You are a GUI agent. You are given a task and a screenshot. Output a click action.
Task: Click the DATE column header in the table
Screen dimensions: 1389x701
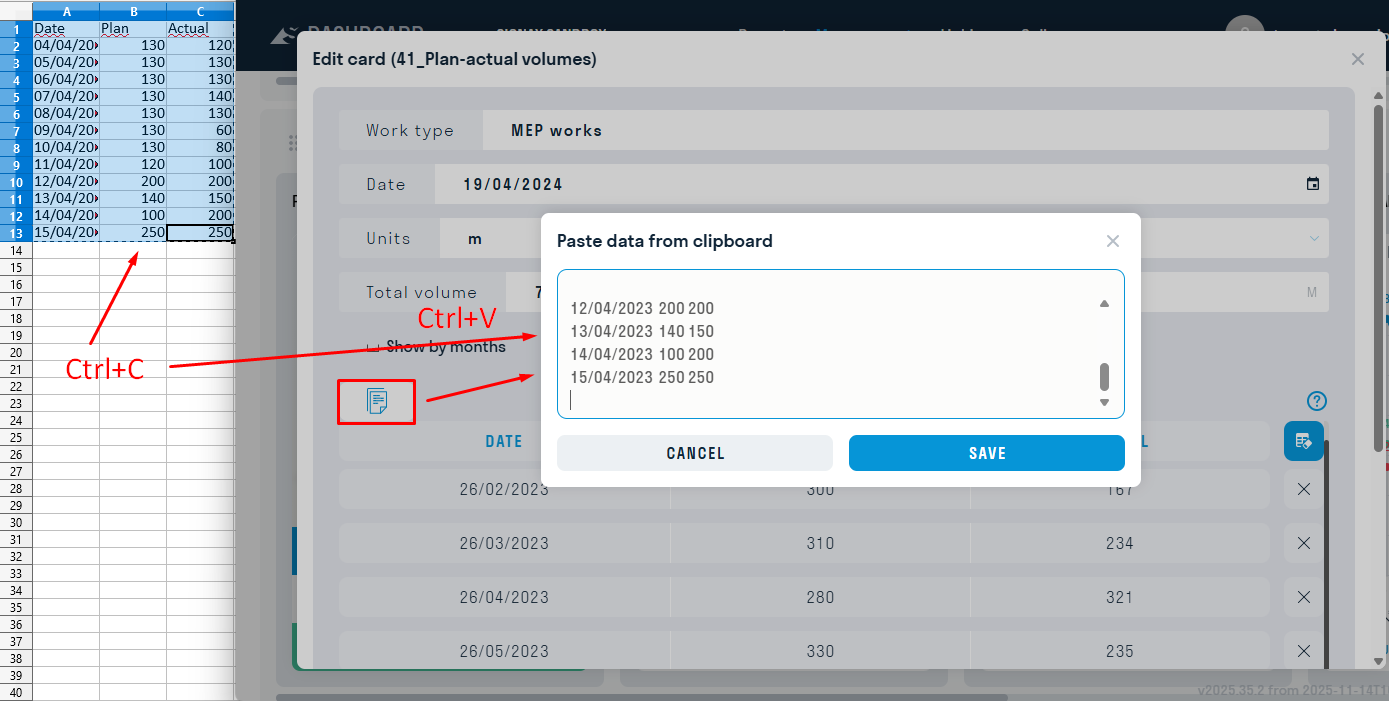click(x=504, y=441)
